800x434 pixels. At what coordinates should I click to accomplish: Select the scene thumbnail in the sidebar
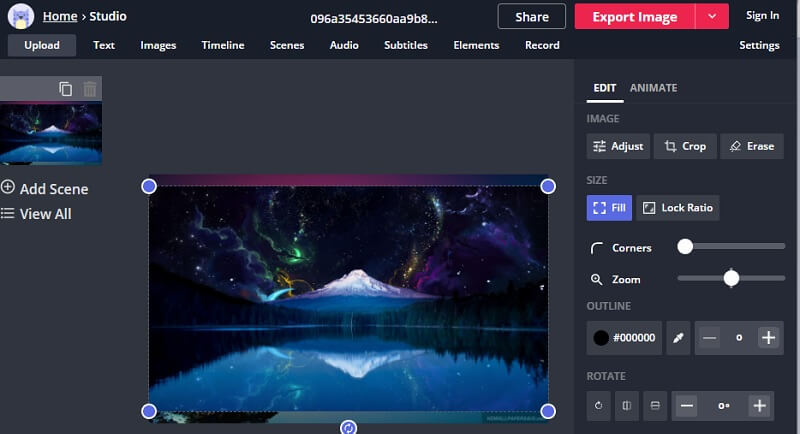coord(50,132)
